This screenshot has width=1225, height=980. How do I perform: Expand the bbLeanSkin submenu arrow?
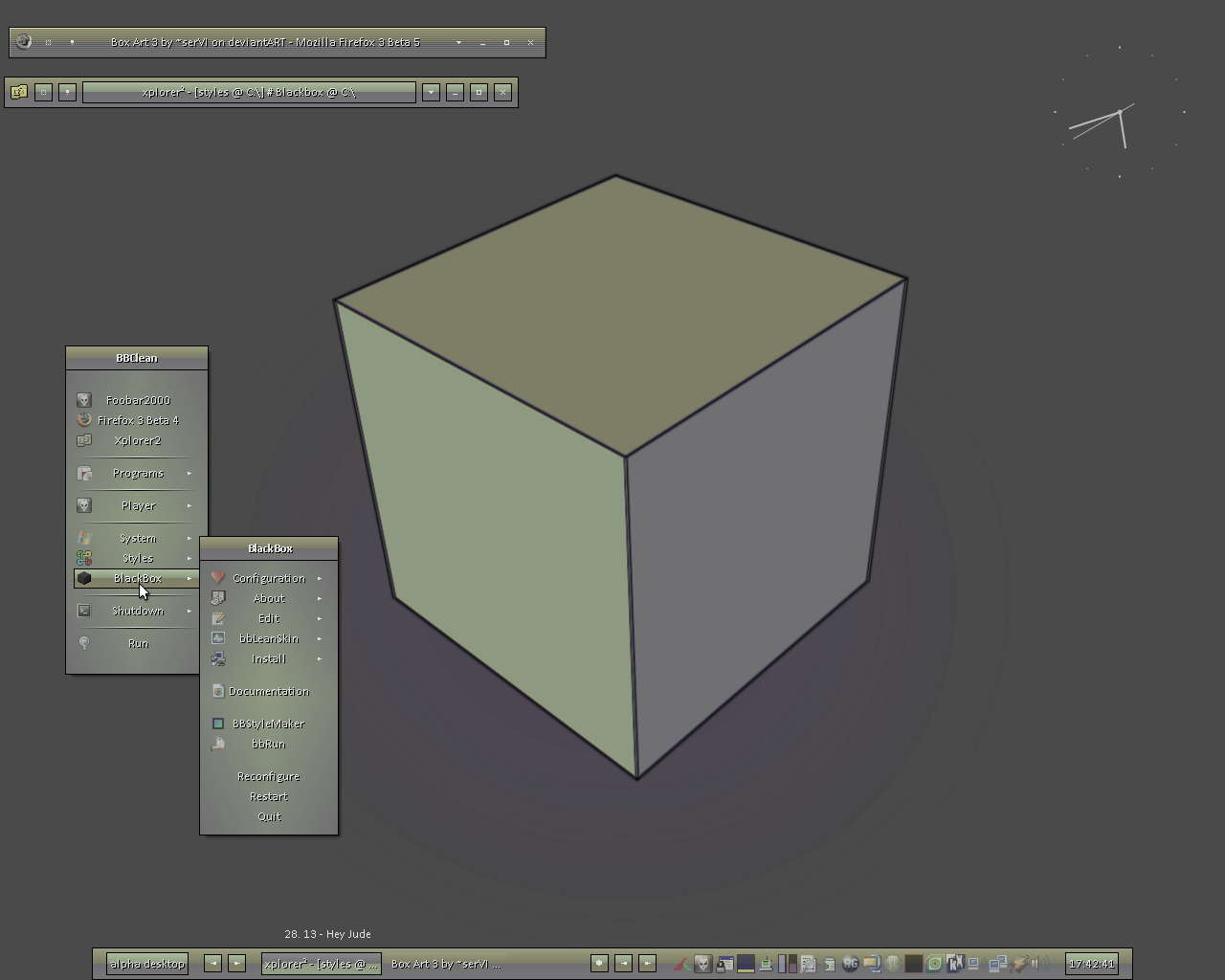[320, 638]
